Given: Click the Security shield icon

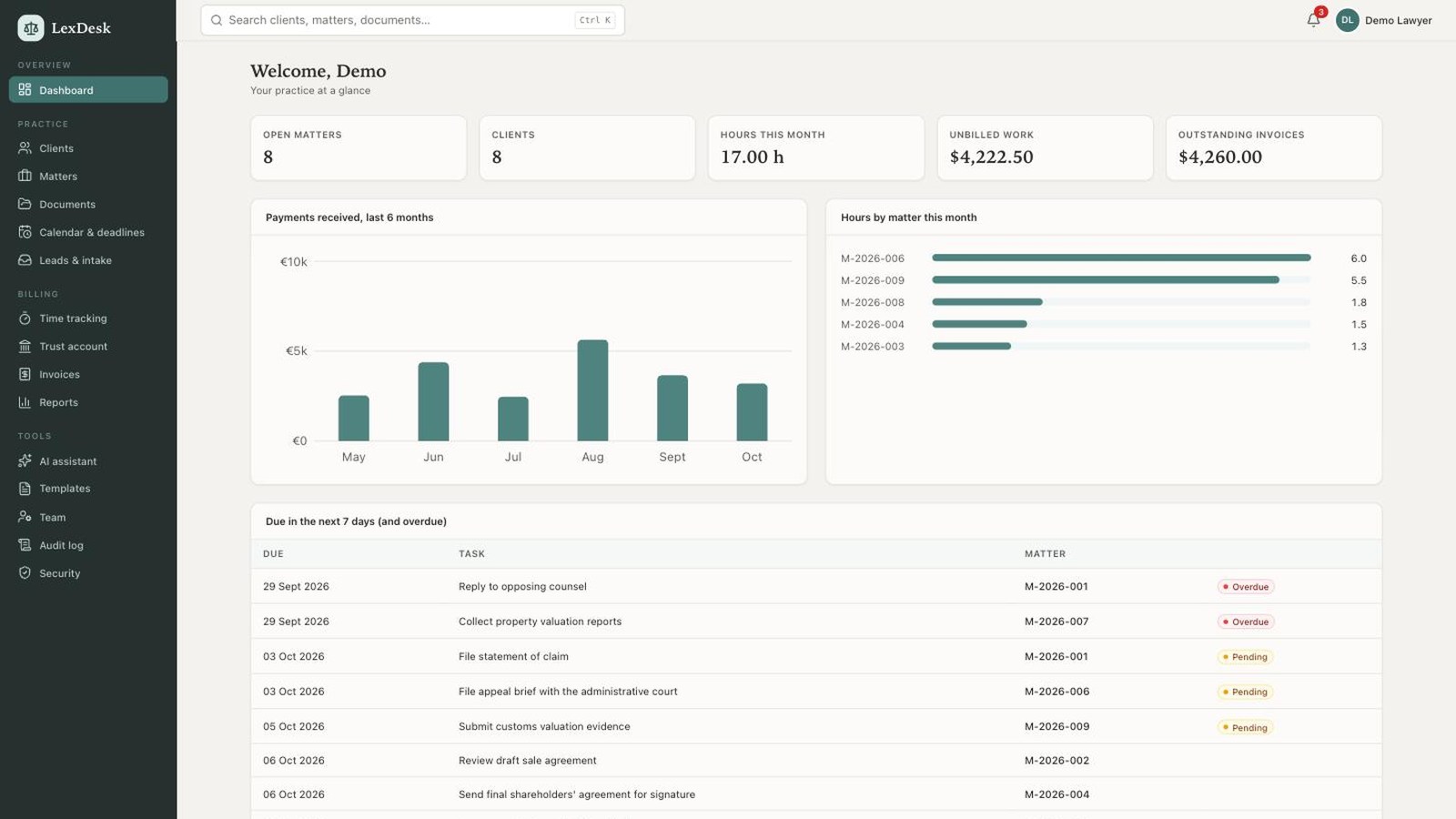Looking at the screenshot, I should point(25,573).
